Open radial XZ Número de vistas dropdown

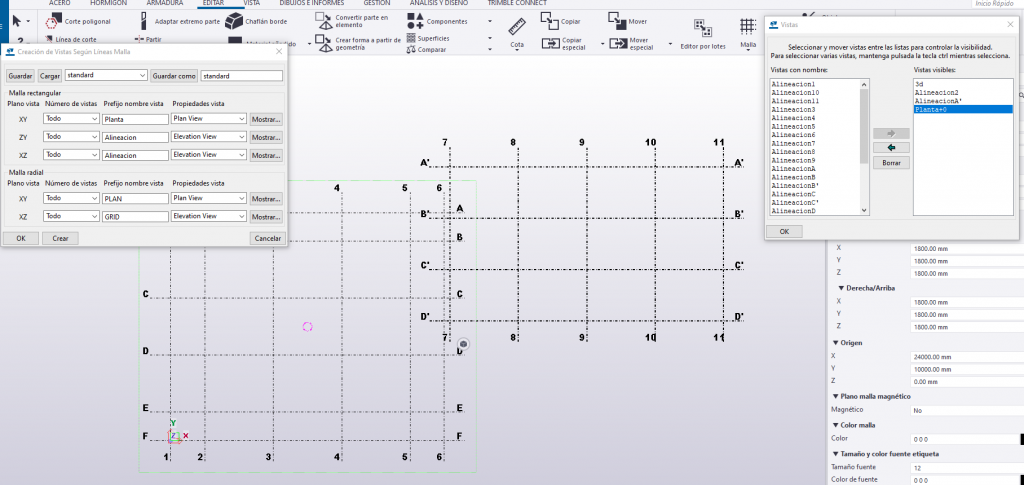click(x=71, y=216)
